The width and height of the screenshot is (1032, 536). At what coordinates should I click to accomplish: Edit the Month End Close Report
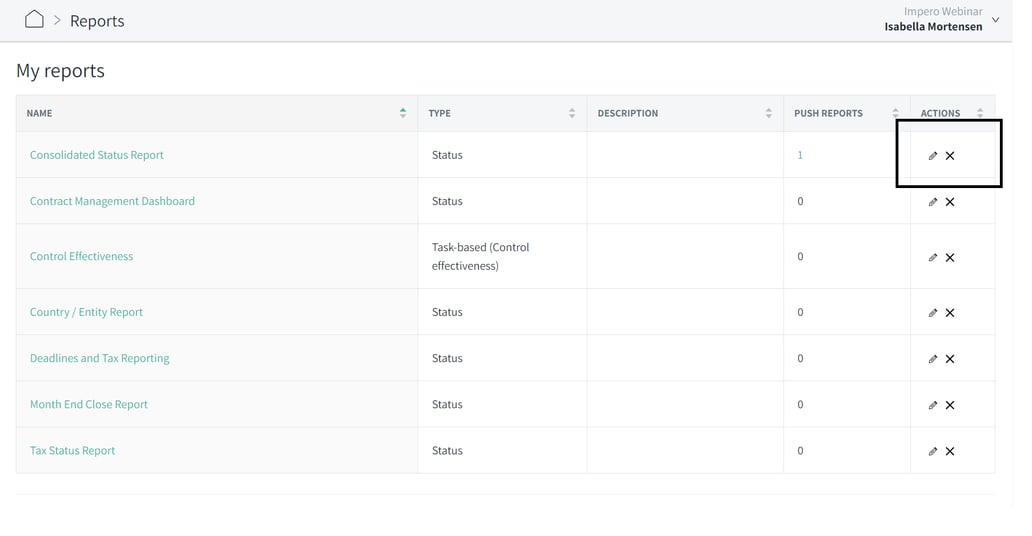(x=932, y=405)
